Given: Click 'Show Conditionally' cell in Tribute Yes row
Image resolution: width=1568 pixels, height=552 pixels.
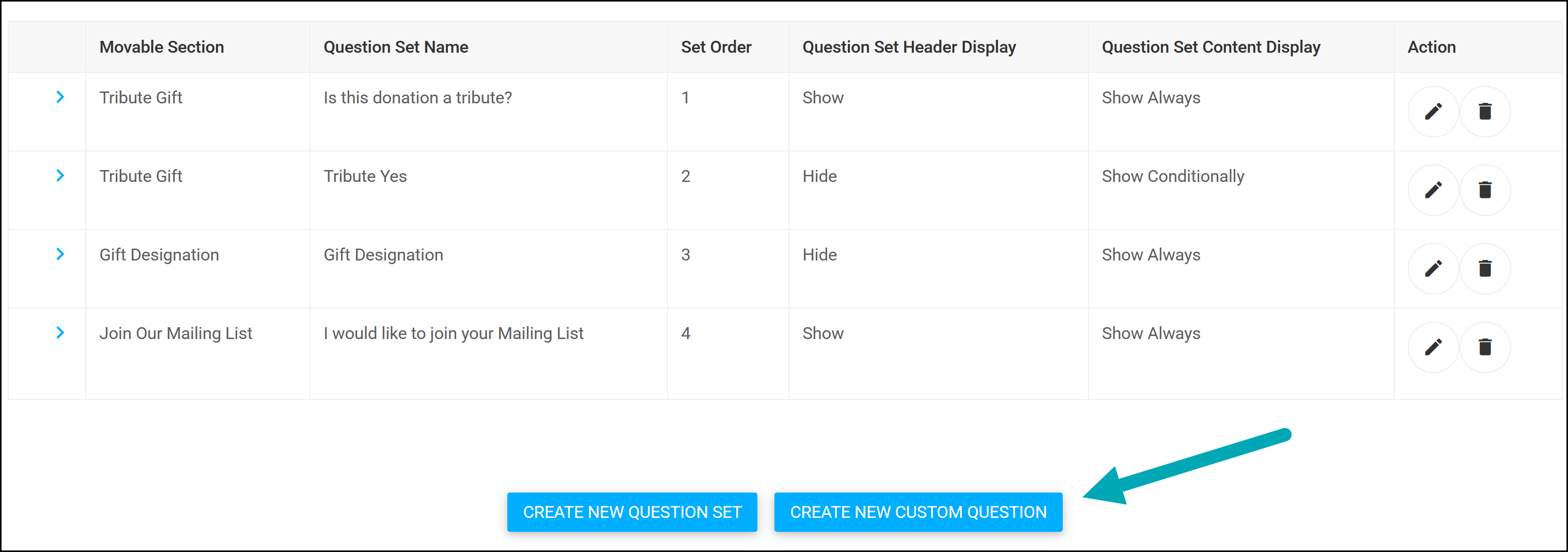Looking at the screenshot, I should coord(1172,176).
